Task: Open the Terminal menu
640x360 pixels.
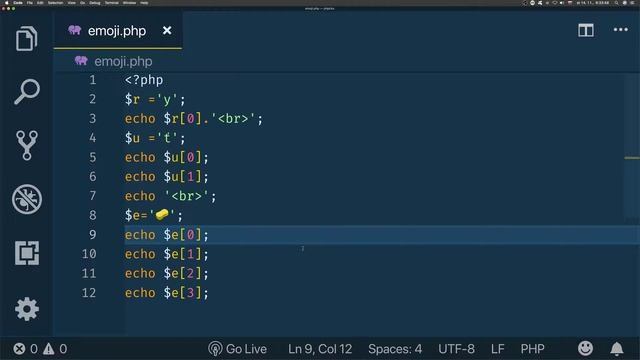Action: 111,3
